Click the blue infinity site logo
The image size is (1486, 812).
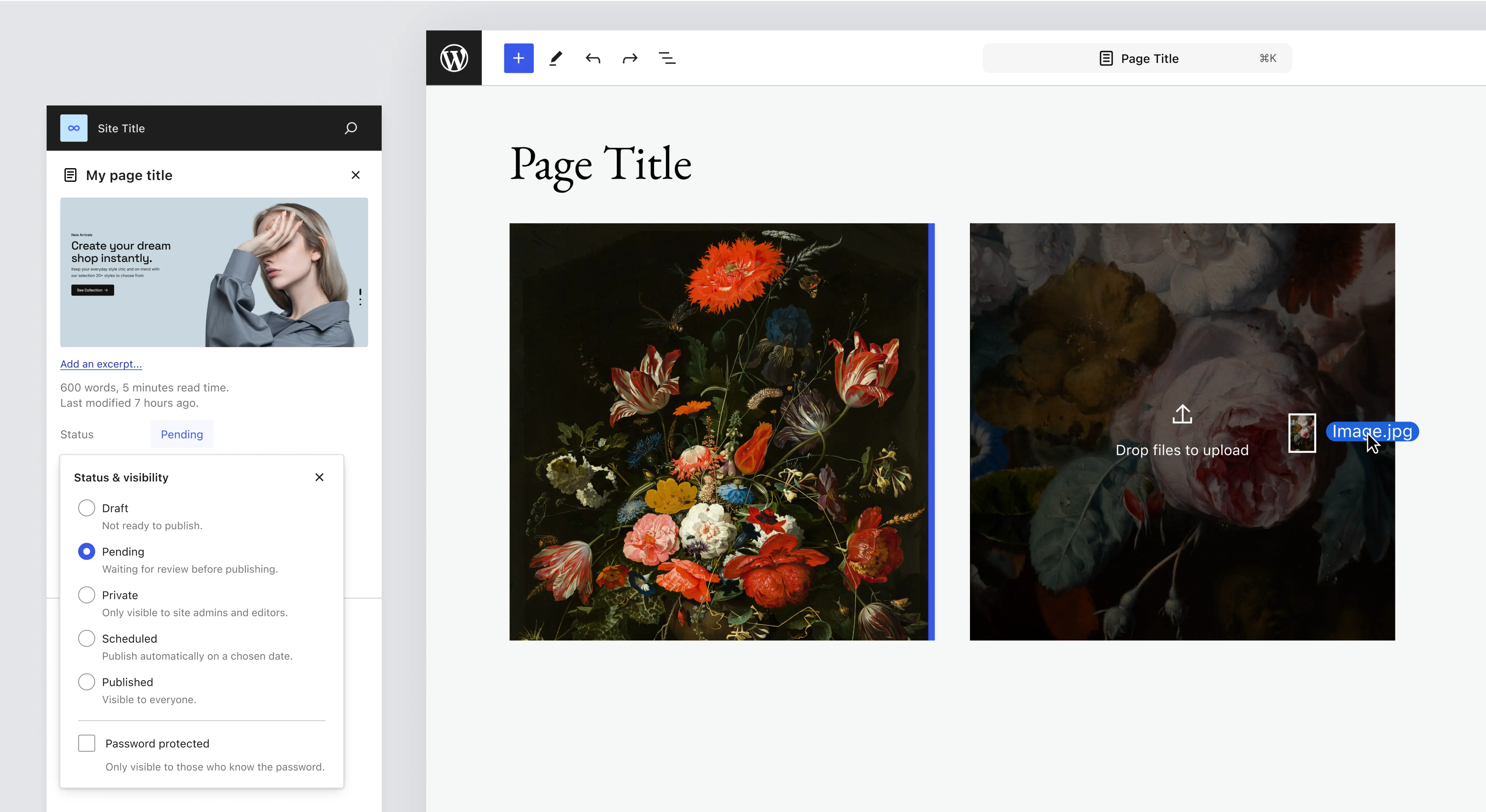(74, 128)
